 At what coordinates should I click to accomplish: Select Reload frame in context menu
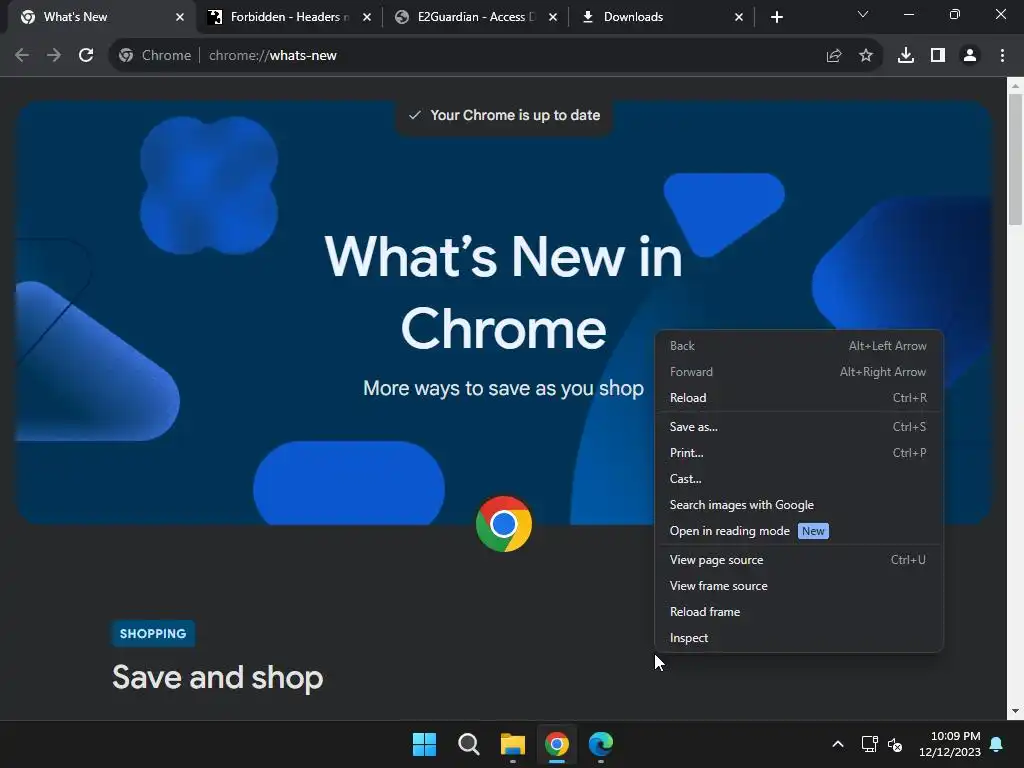(798, 612)
